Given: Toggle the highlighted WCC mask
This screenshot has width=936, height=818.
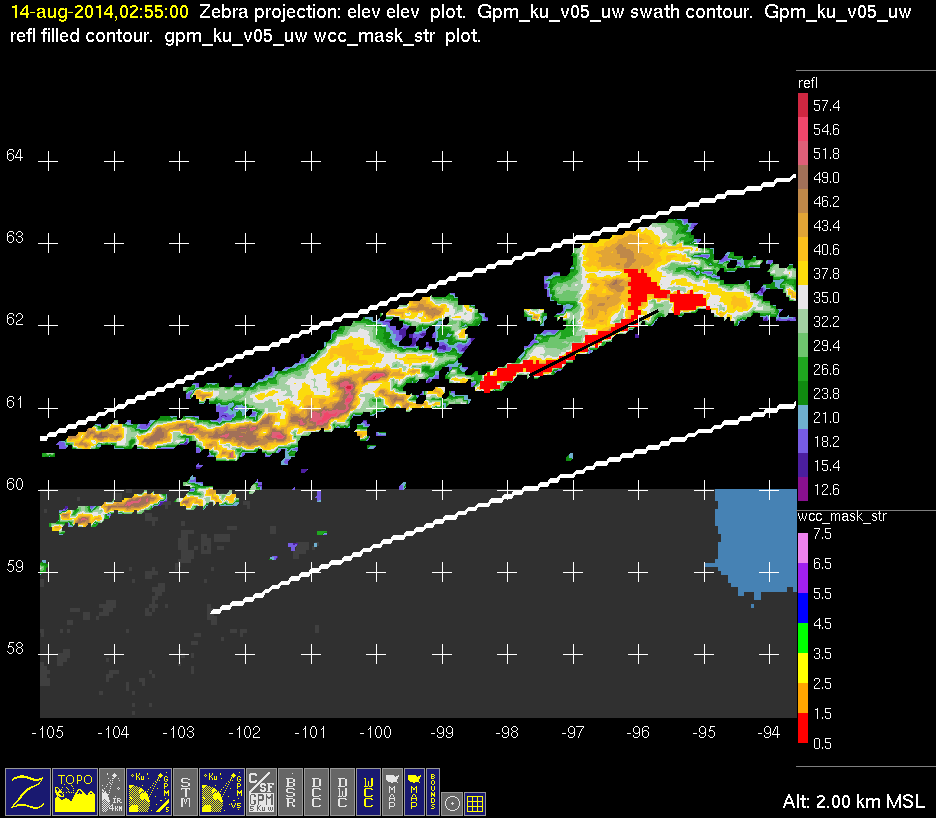Looking at the screenshot, I should tap(367, 791).
